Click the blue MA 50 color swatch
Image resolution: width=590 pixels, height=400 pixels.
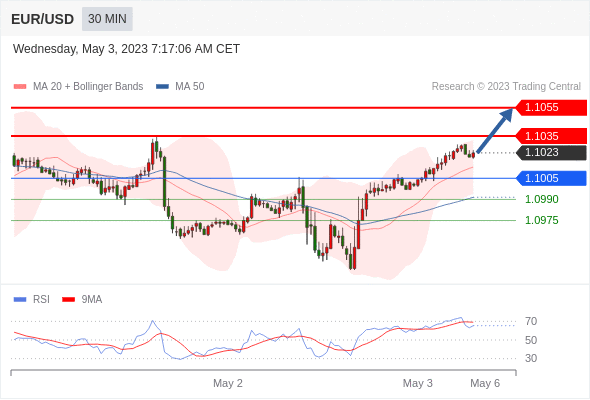pos(163,87)
